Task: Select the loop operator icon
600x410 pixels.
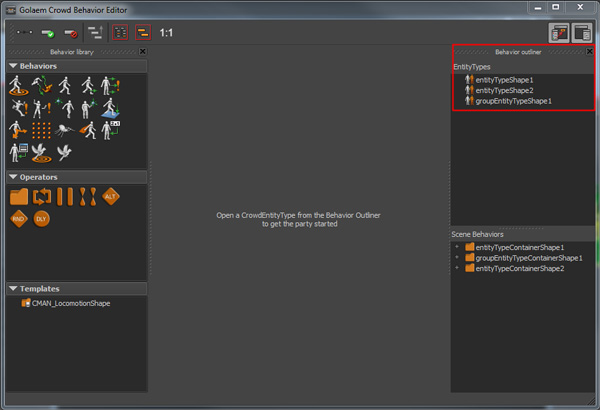Action: [42, 197]
